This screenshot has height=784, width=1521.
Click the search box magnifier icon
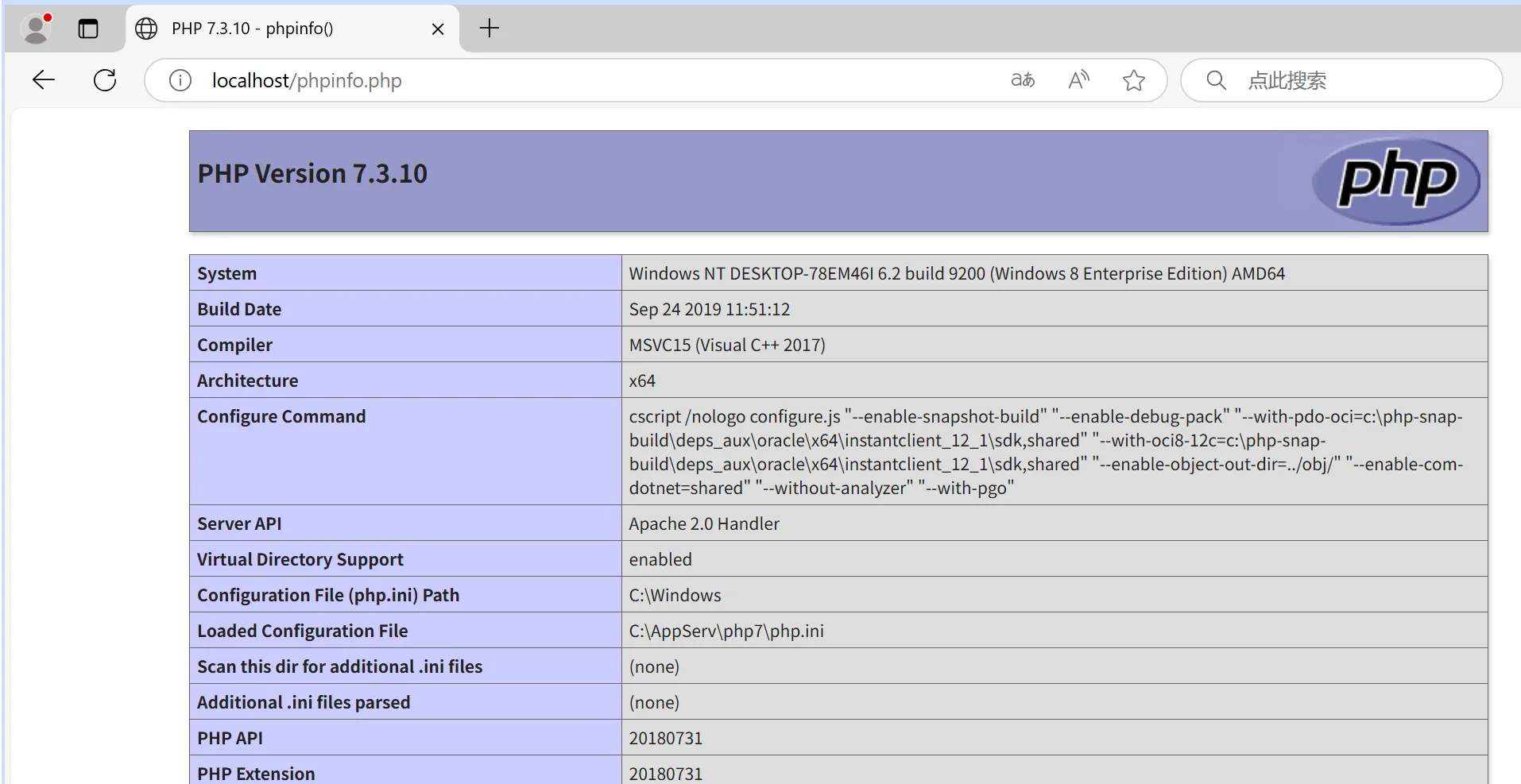(x=1216, y=80)
